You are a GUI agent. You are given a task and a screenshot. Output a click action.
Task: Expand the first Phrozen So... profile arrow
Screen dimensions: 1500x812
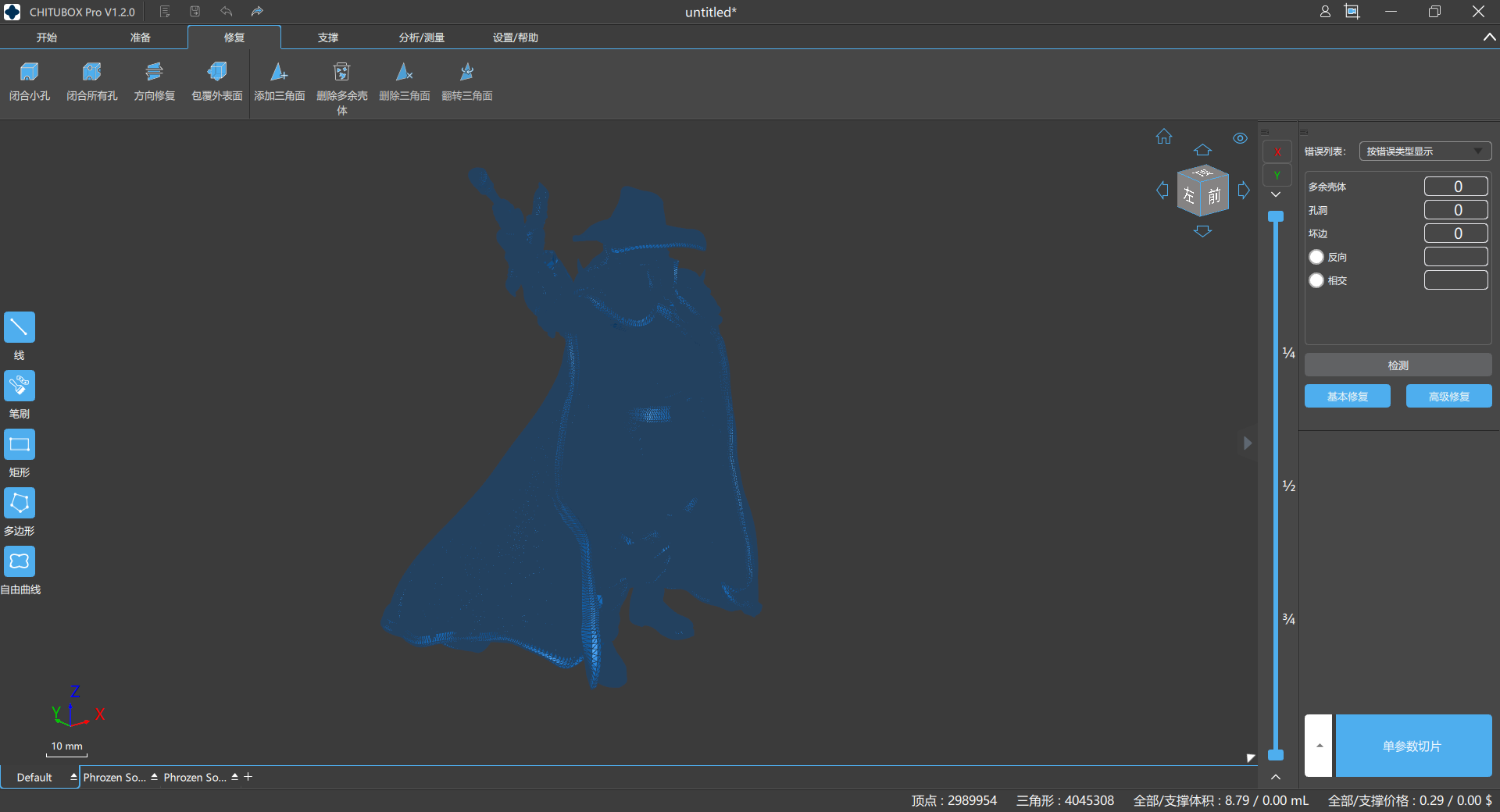pos(154,777)
